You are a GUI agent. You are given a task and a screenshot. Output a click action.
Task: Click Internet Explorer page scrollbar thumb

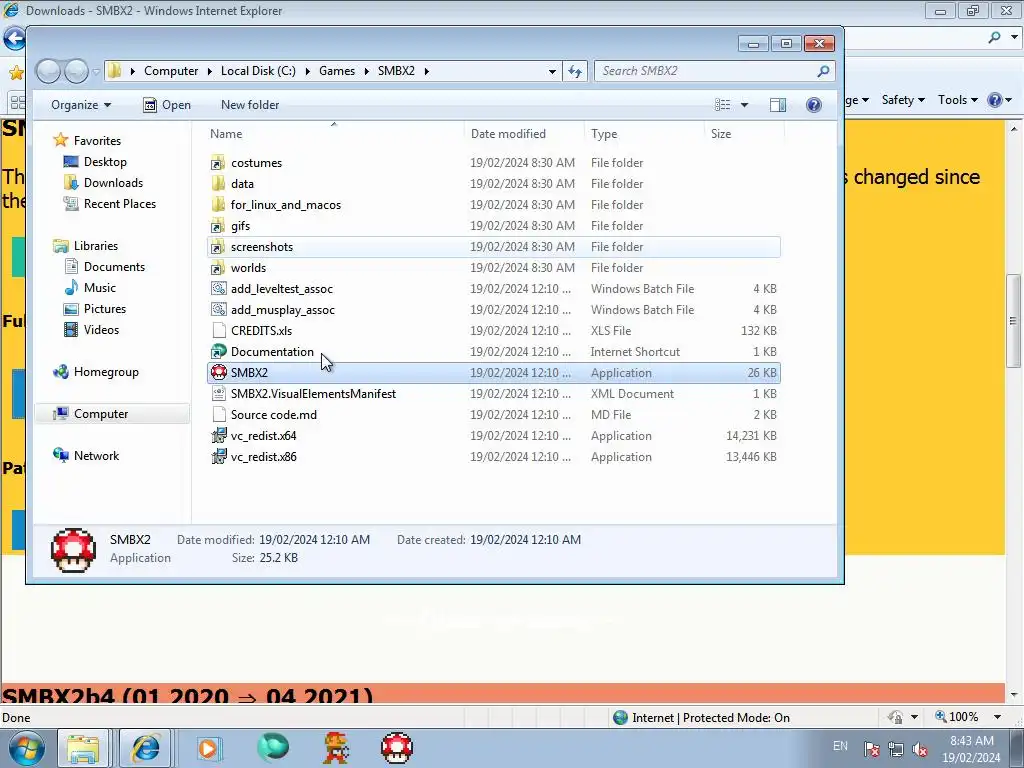[x=1013, y=321]
